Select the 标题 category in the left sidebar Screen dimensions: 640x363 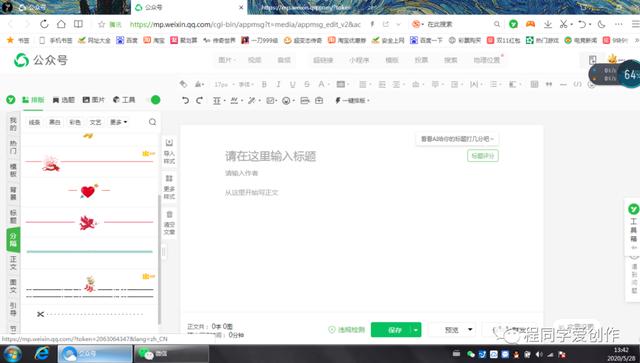click(13, 216)
